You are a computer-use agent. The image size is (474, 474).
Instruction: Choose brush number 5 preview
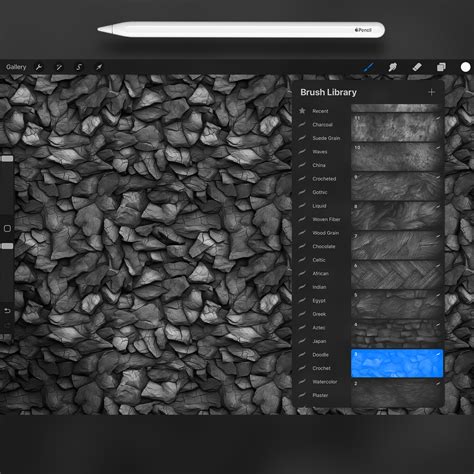[x=397, y=305]
